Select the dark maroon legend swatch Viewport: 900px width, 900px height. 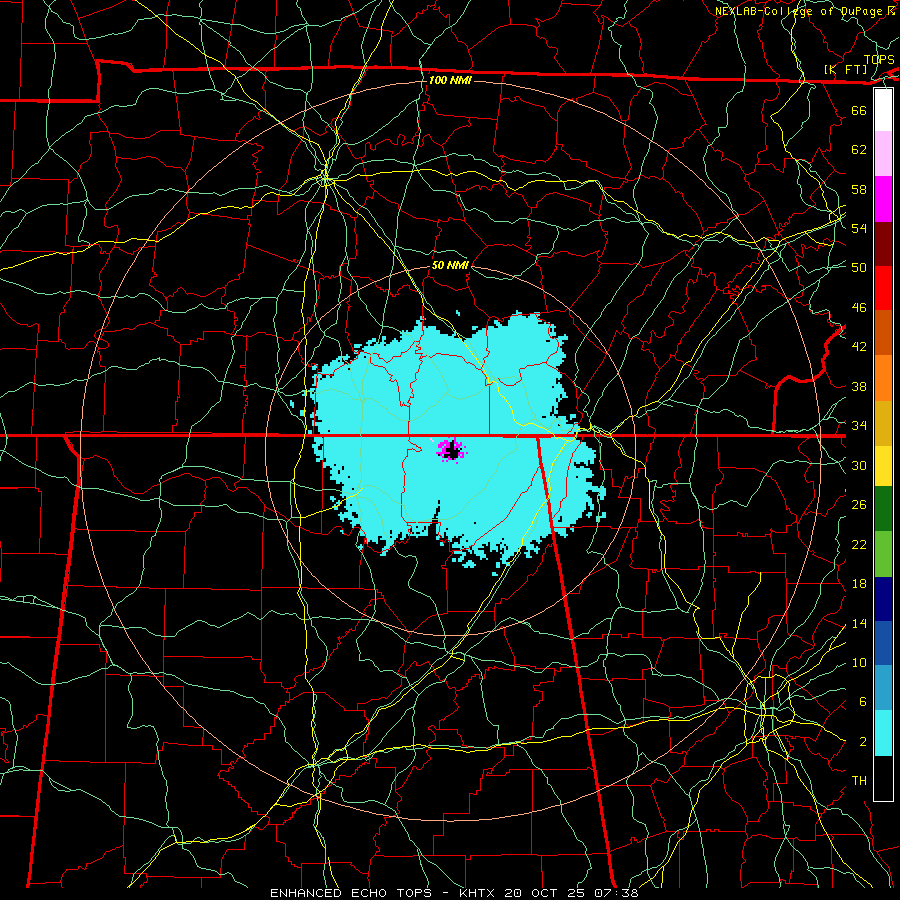[x=883, y=244]
